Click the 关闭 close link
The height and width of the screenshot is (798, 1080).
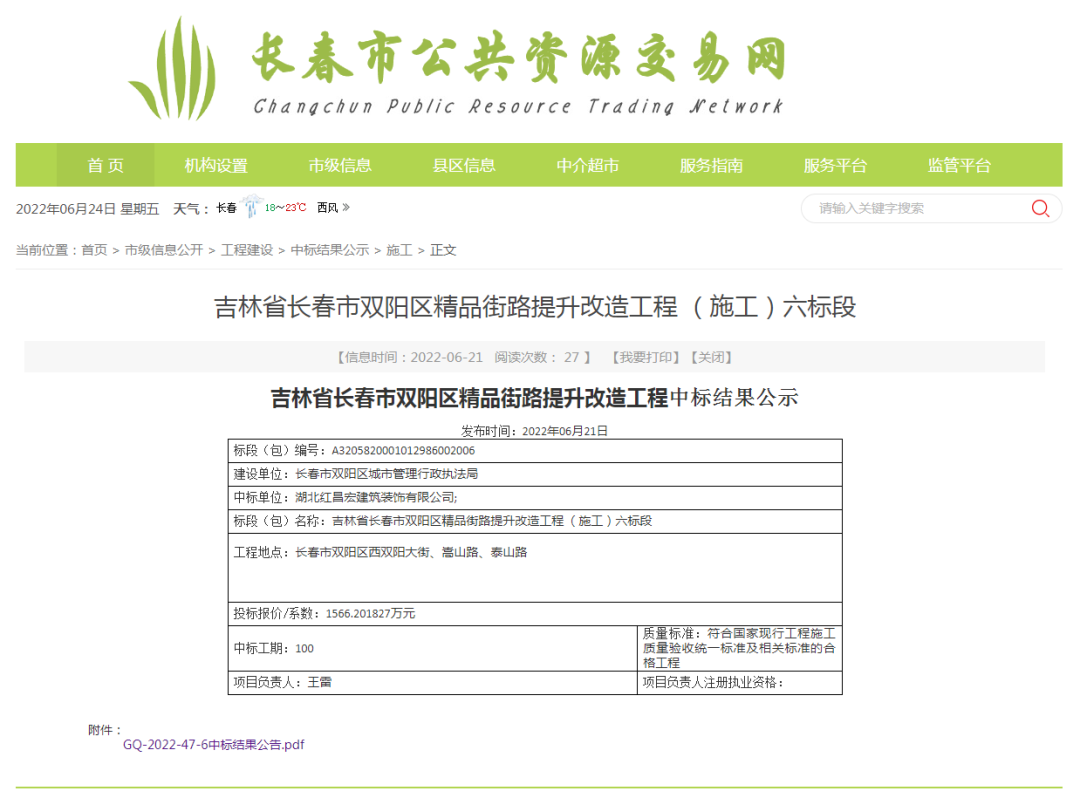coord(712,357)
